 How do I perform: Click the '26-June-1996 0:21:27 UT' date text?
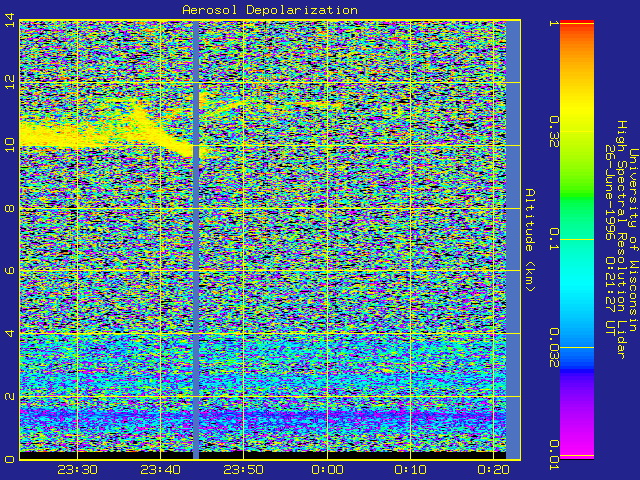(610, 240)
